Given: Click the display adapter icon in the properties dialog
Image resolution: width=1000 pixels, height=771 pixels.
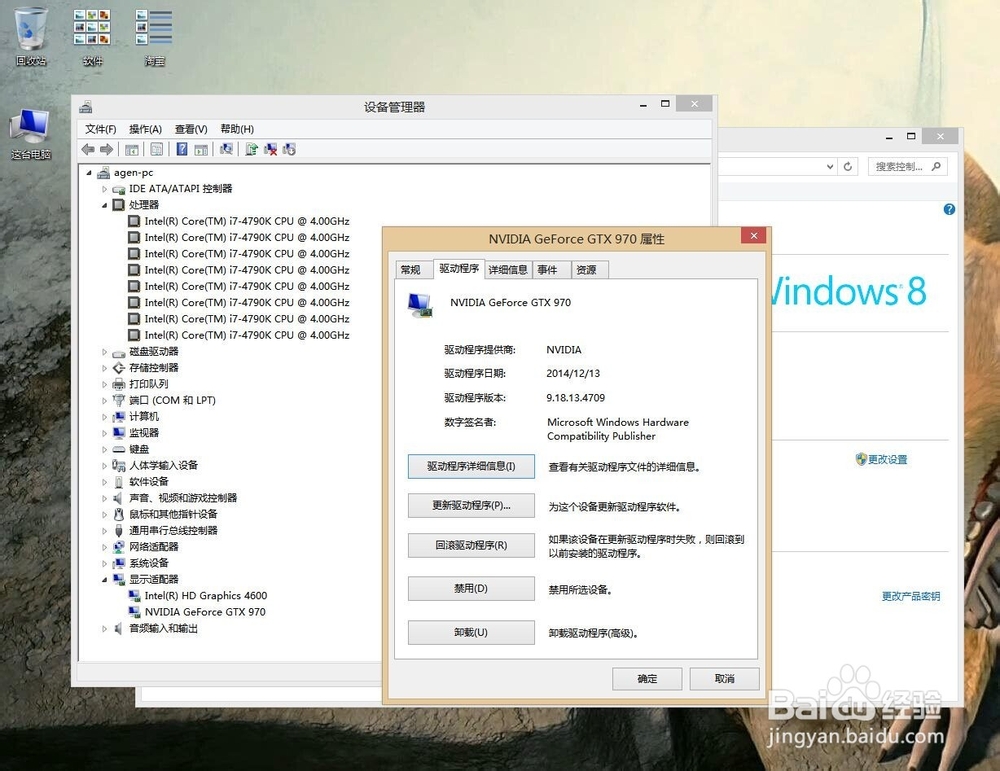Looking at the screenshot, I should [x=420, y=305].
